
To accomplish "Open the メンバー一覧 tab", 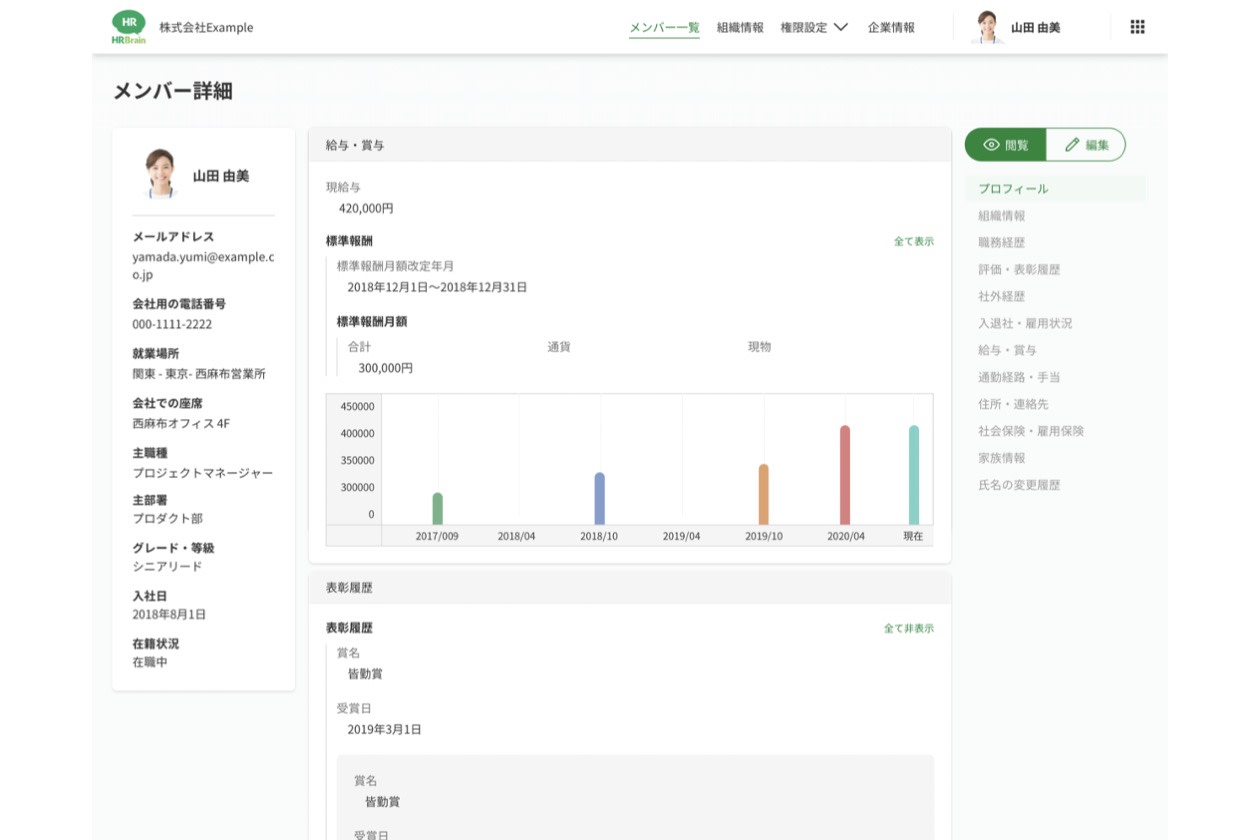I will [x=664, y=27].
